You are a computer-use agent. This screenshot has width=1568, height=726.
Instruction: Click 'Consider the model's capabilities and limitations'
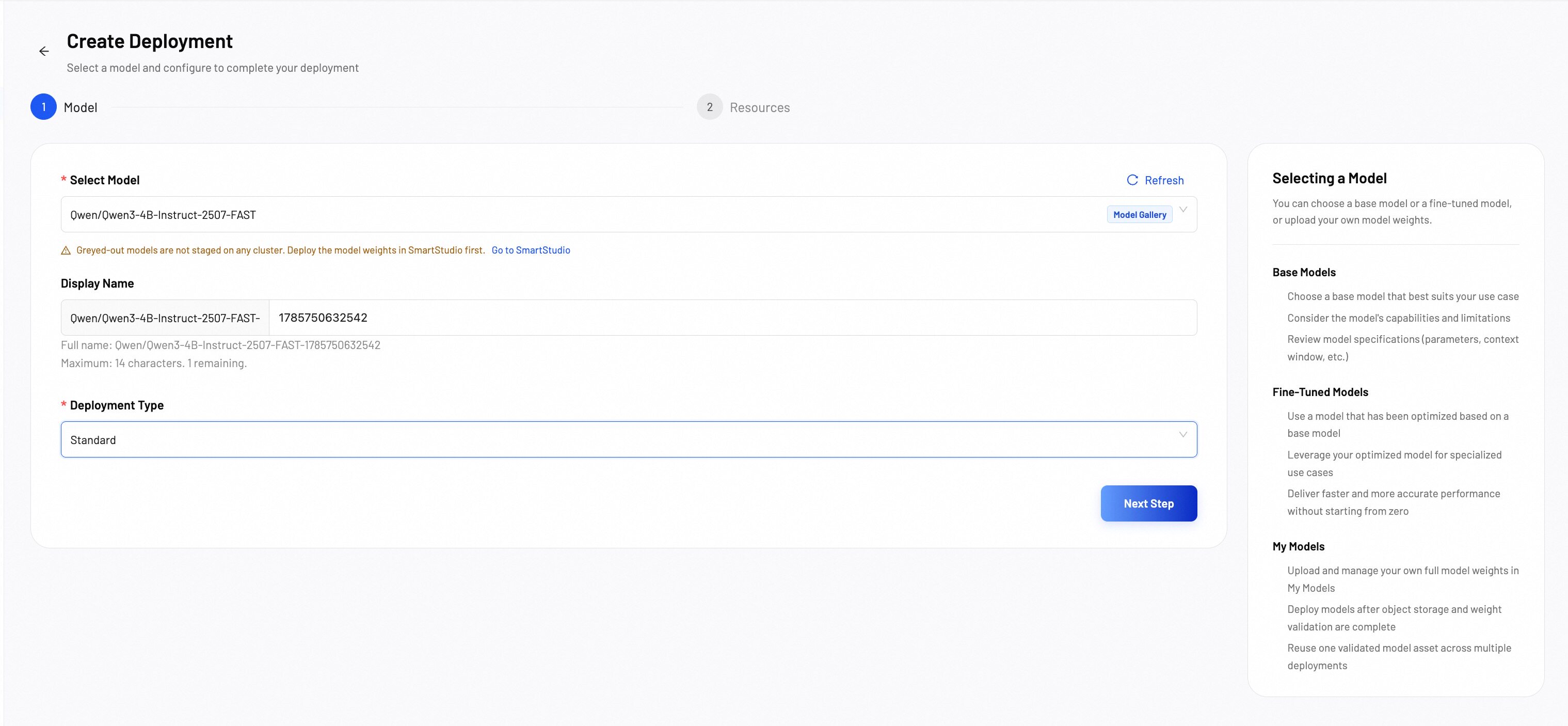tap(1399, 318)
